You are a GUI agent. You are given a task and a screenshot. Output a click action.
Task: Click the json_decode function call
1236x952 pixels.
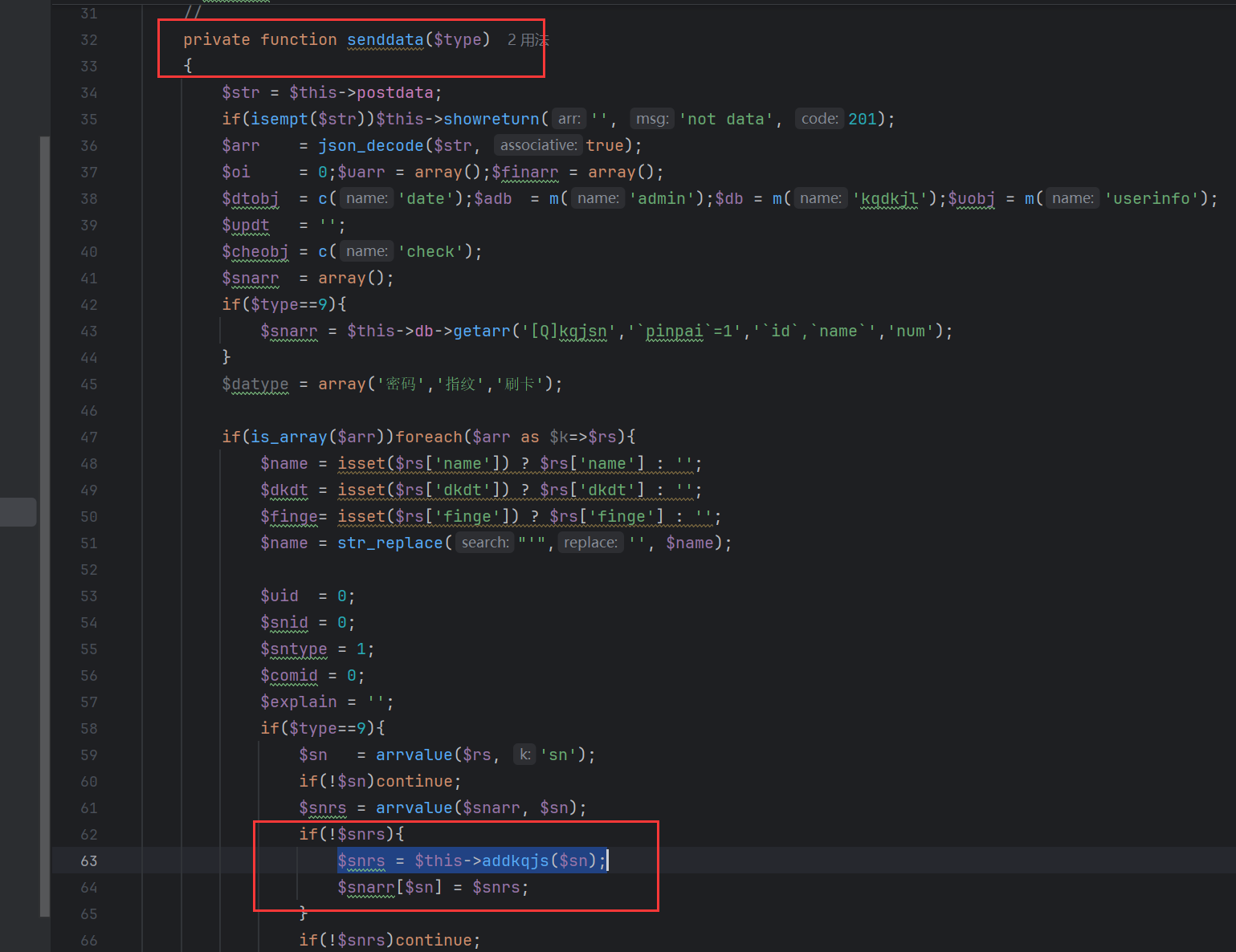[x=370, y=145]
